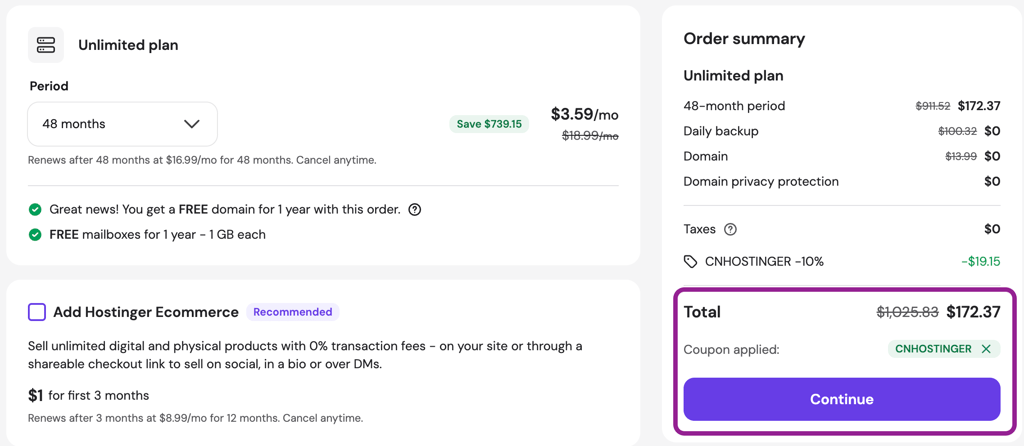Click the green check beside FREE mailboxes
This screenshot has width=1024, height=446.
coord(35,234)
